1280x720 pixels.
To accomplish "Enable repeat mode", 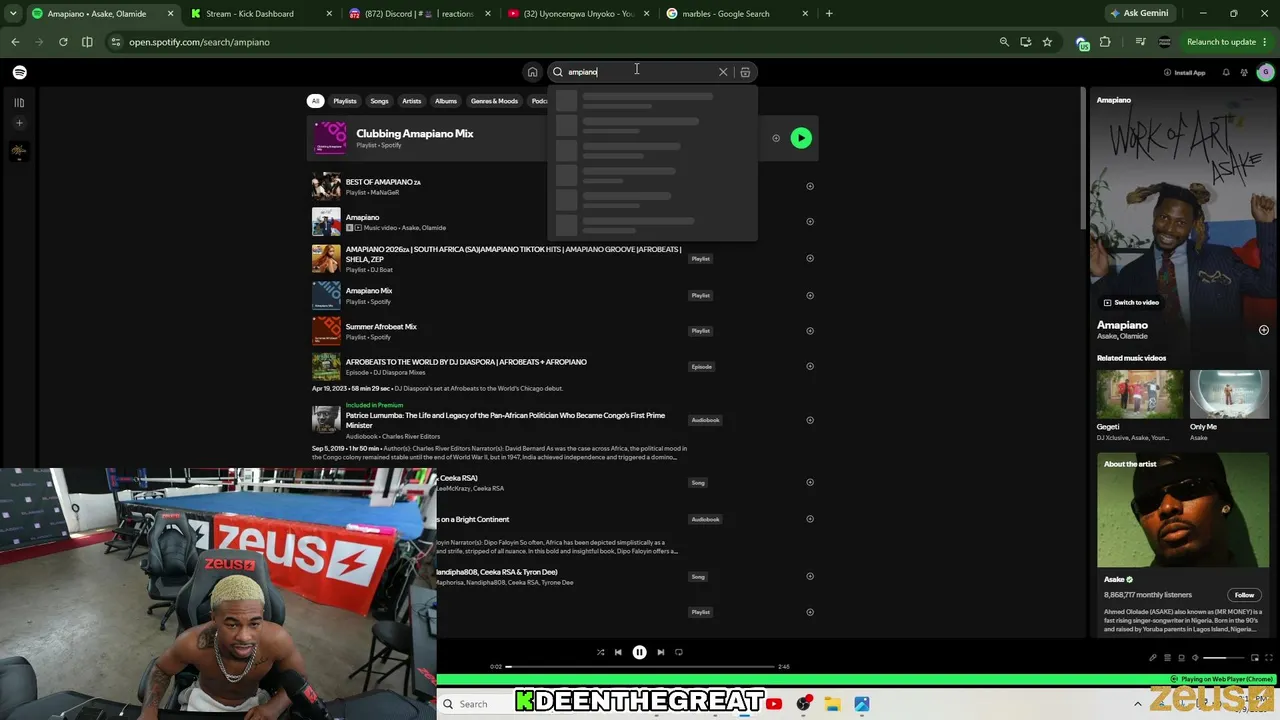I will [x=679, y=652].
